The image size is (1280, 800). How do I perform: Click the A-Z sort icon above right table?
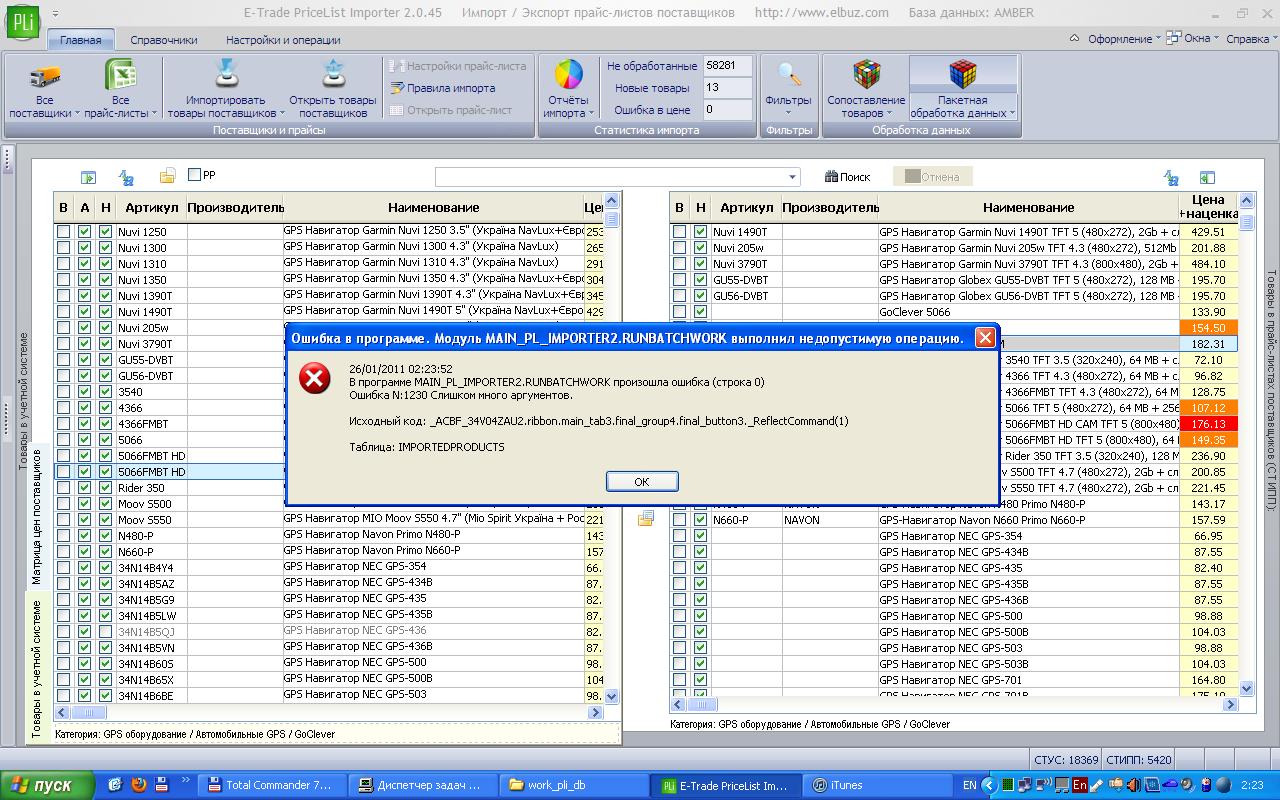coord(1171,177)
